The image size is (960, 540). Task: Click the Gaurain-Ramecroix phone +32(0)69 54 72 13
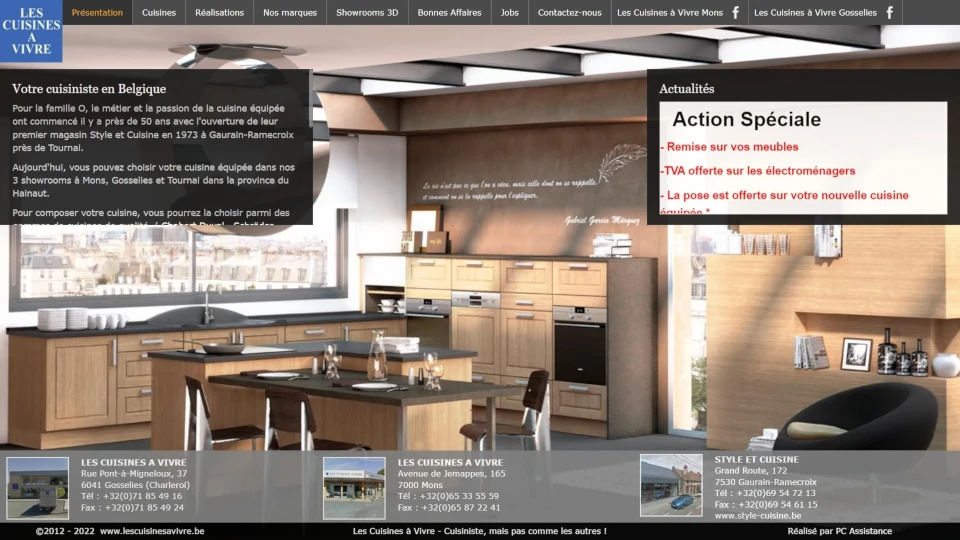pyautogui.click(x=776, y=493)
